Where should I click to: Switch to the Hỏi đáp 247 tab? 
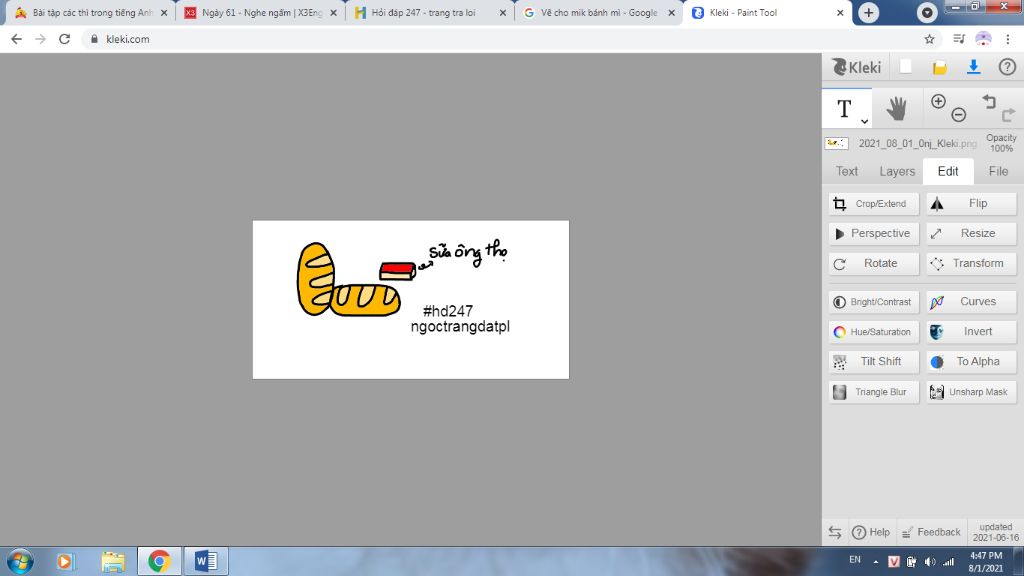click(x=430, y=12)
